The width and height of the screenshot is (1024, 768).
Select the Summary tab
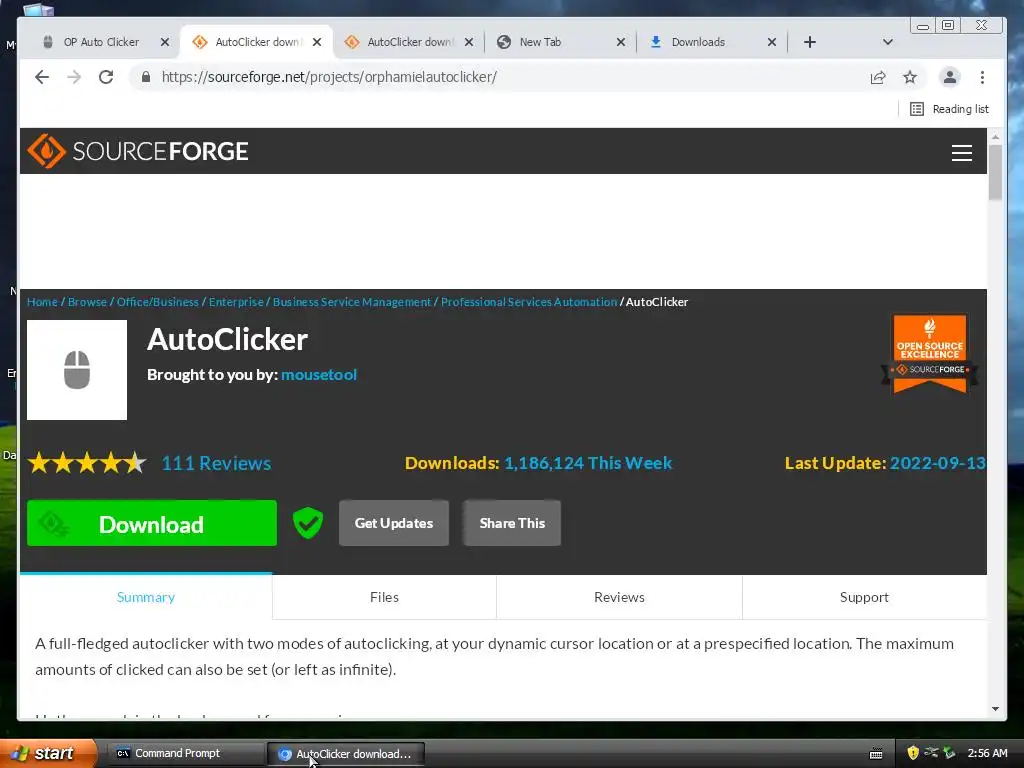[146, 597]
